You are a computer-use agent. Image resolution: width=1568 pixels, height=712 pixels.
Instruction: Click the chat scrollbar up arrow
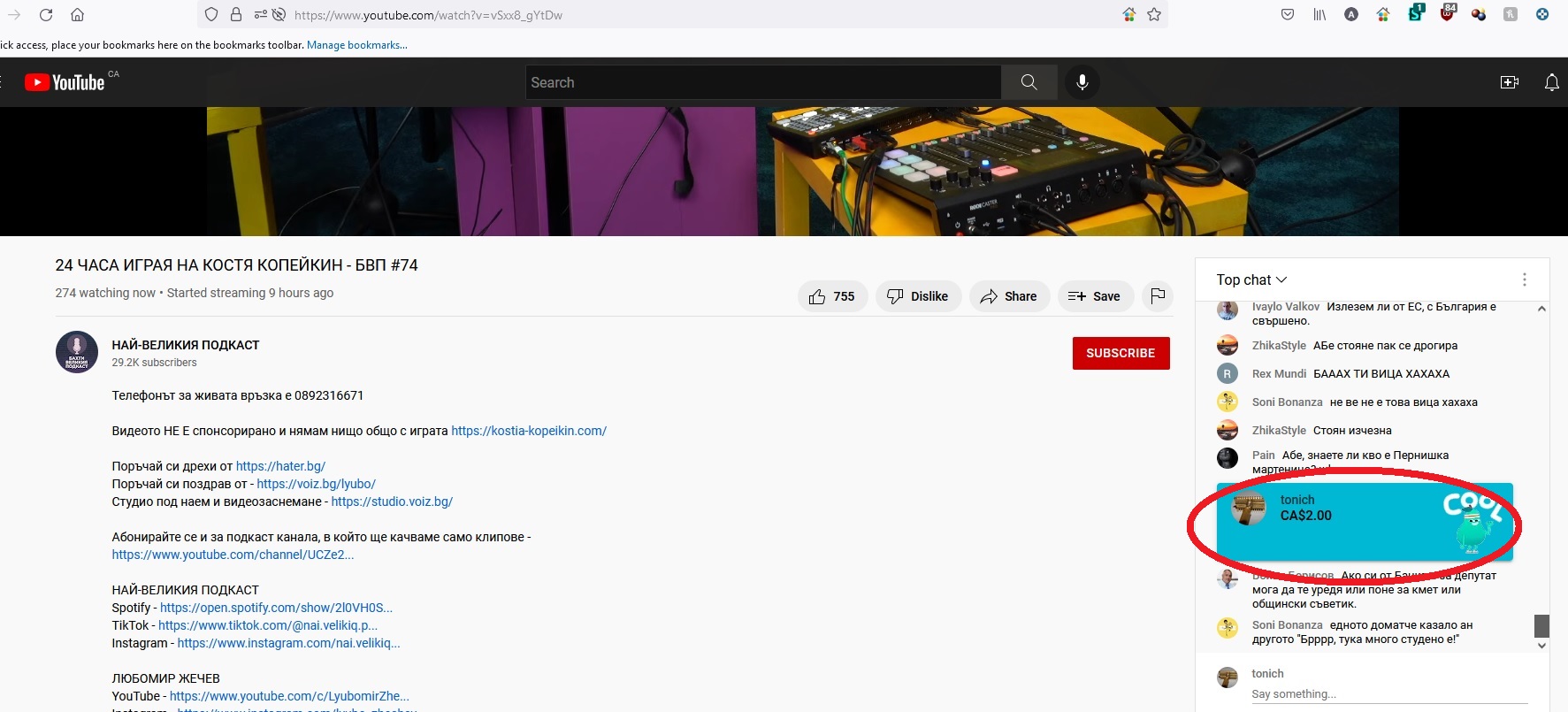1541,309
